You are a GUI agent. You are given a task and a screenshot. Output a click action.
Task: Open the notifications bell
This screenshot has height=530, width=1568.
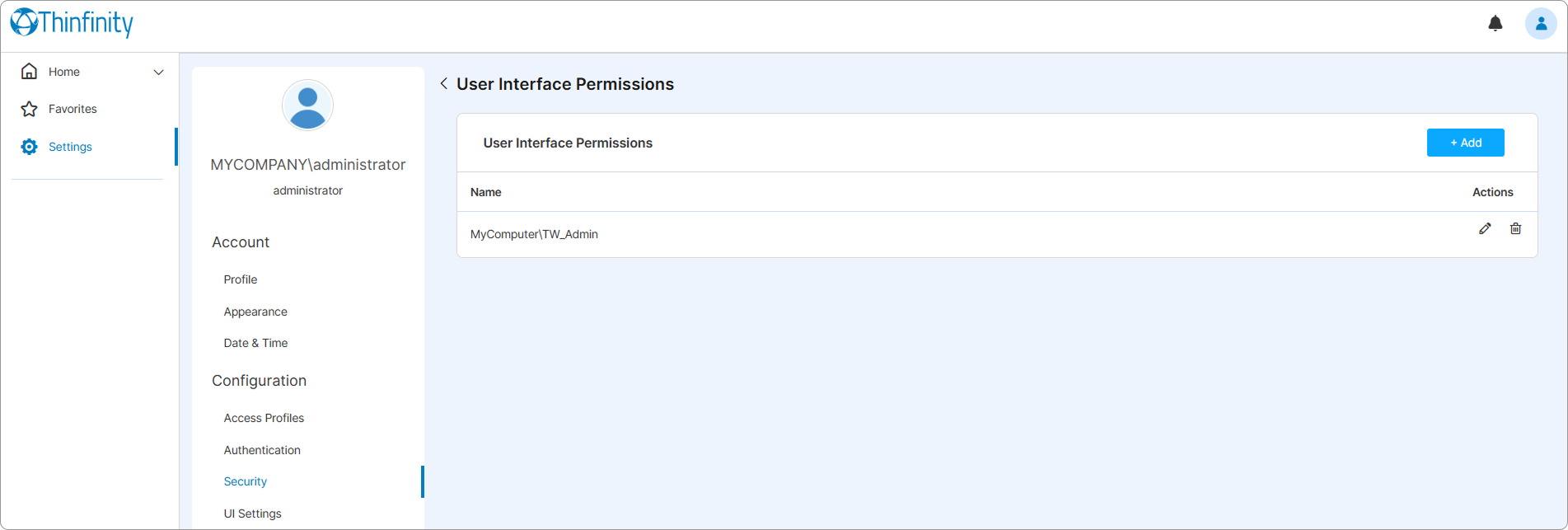tap(1495, 23)
